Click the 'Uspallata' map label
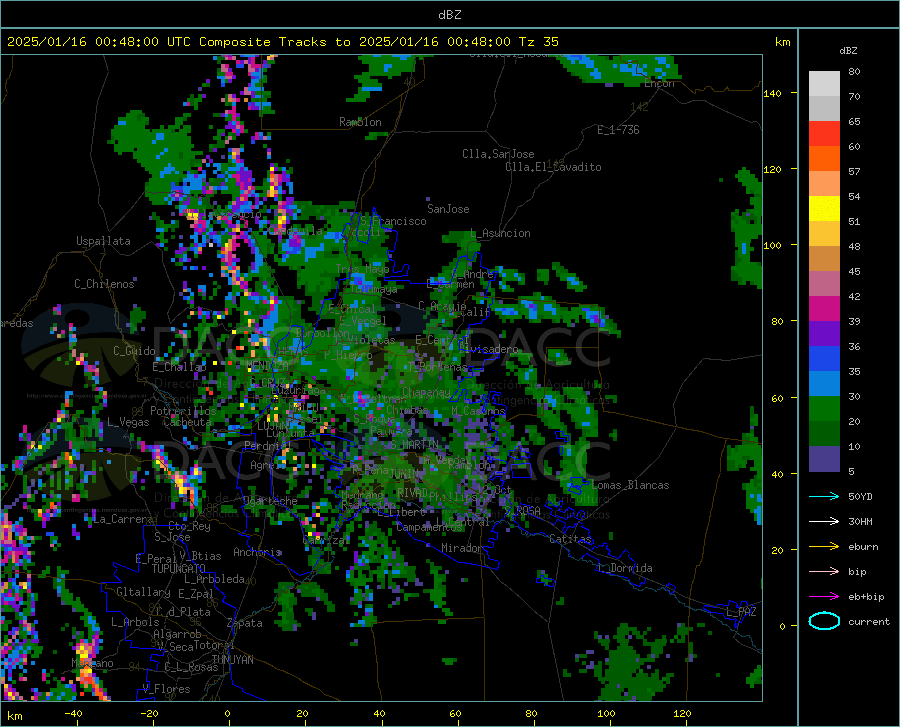 103,241
